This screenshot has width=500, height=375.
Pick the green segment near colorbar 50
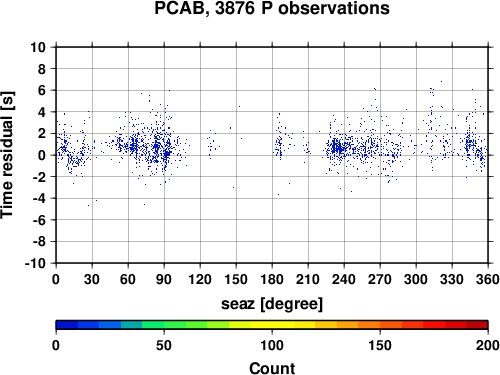pyautogui.click(x=164, y=325)
